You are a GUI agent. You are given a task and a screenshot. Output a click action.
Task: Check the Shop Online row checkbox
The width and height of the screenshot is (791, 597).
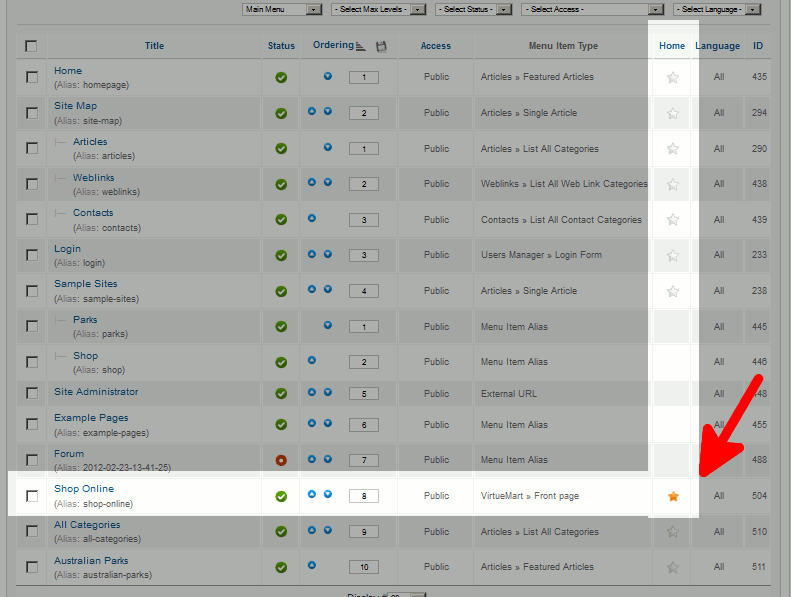tap(32, 496)
